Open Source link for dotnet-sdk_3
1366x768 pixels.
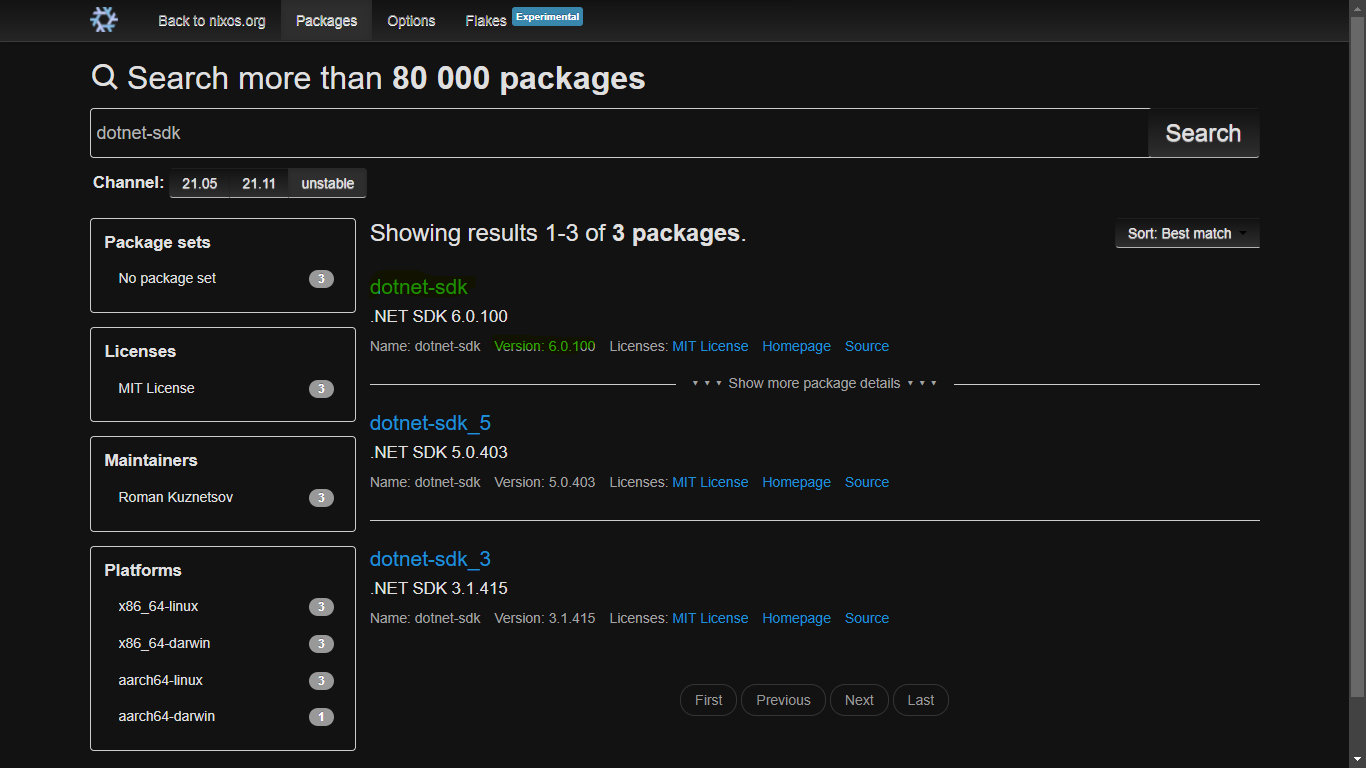pyautogui.click(x=867, y=618)
